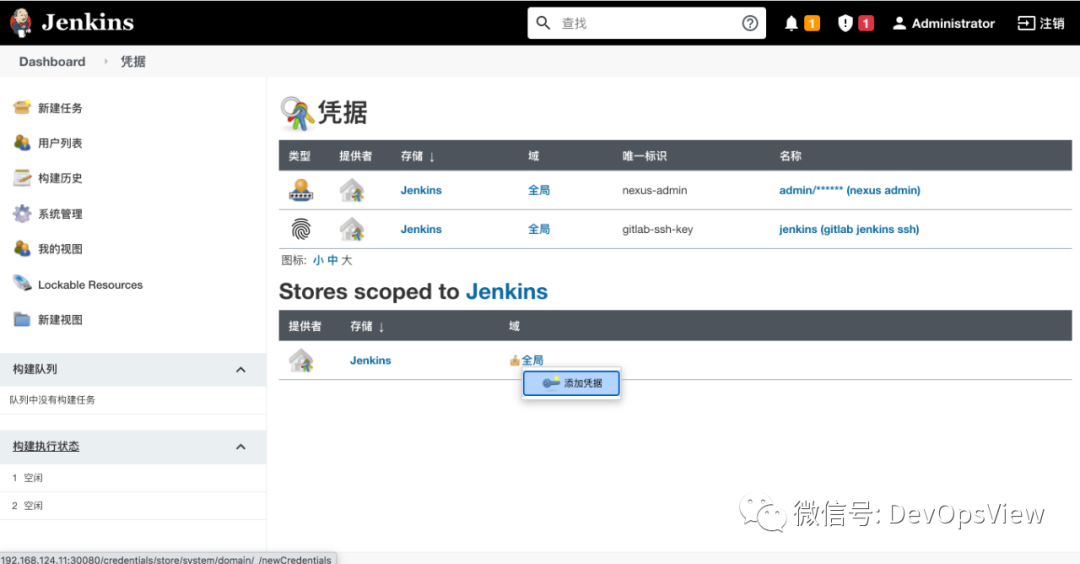Viewport: 1080px width, 564px height.
Task: Click the small domain icon before 全局 in stores
Action: click(x=515, y=360)
